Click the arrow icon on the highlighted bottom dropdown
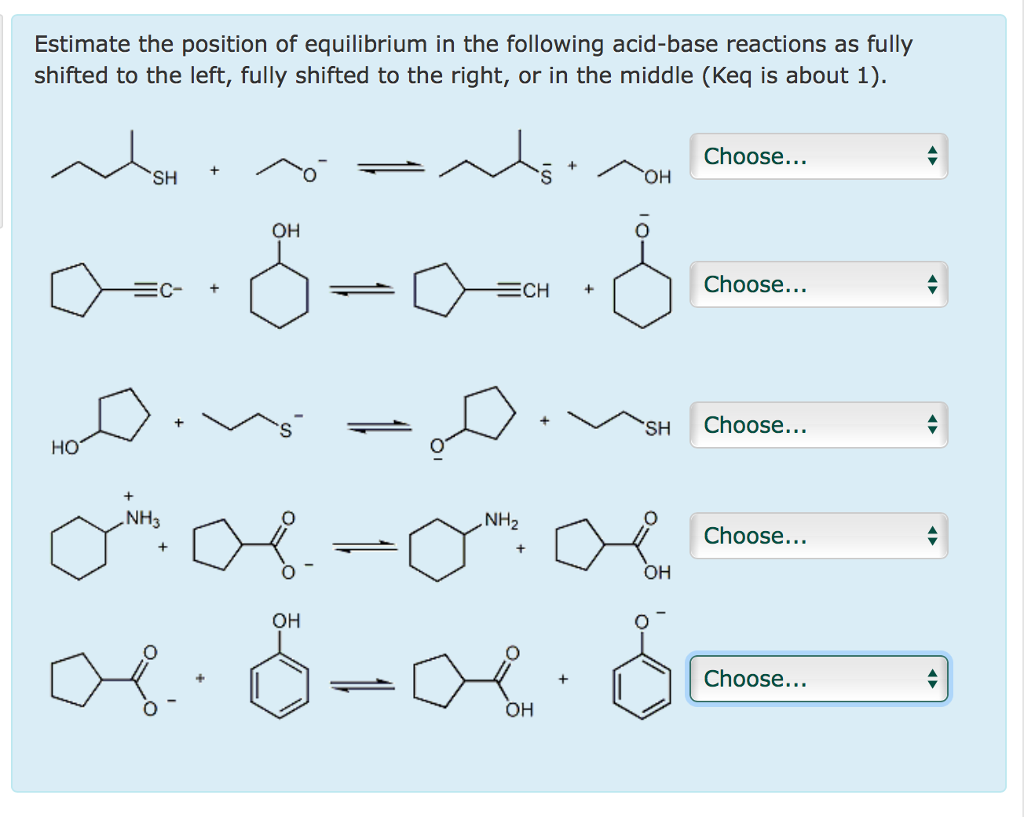The image size is (1024, 817). (931, 679)
